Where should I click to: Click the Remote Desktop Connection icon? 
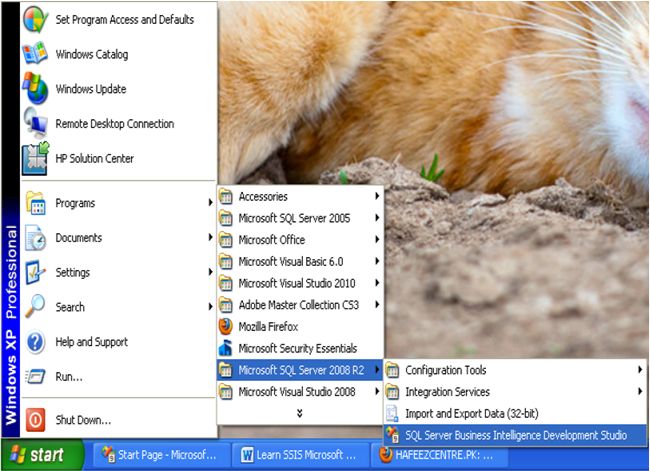click(35, 123)
